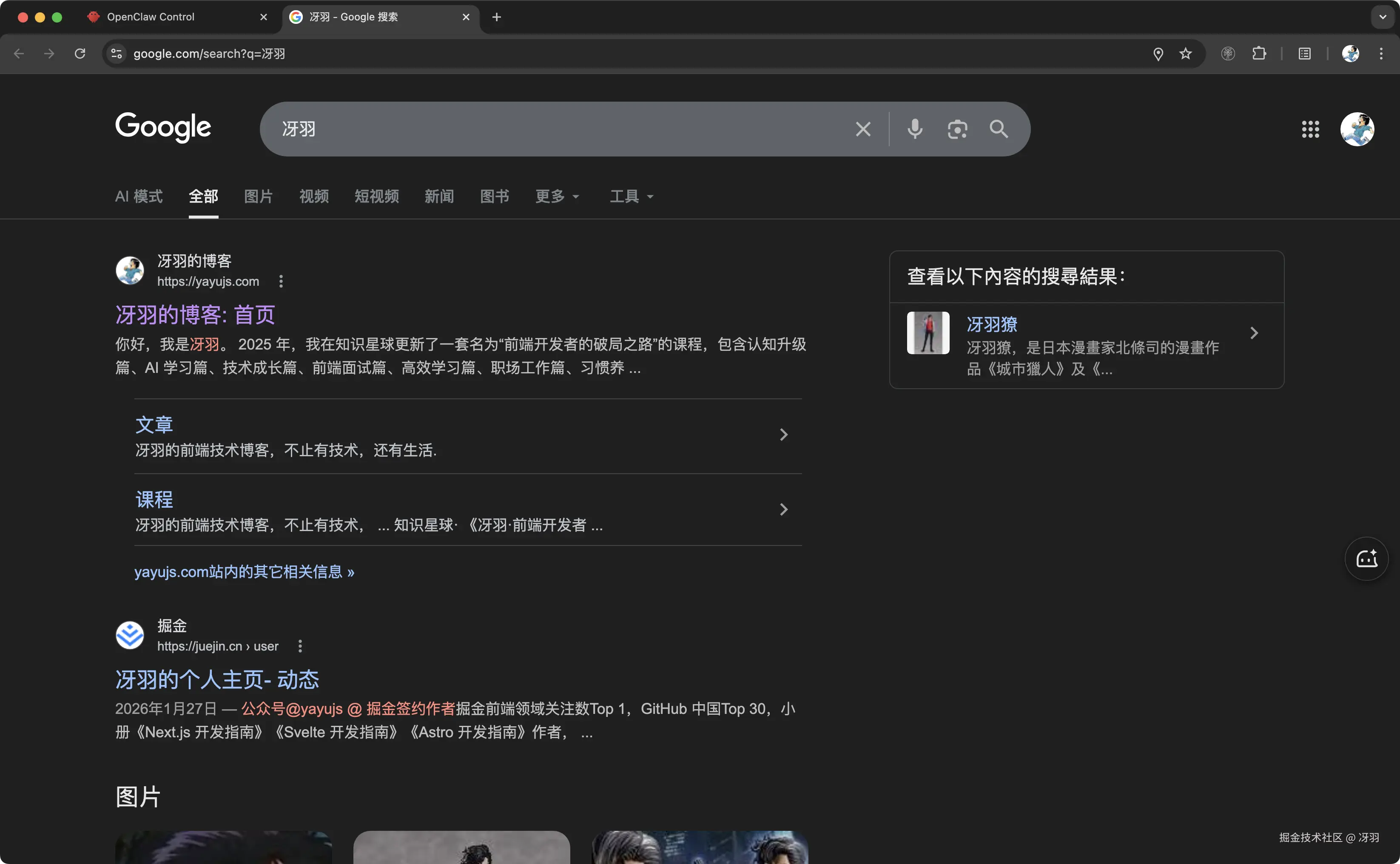1400x864 pixels.
Task: Open Google Lens camera search
Action: click(x=958, y=128)
